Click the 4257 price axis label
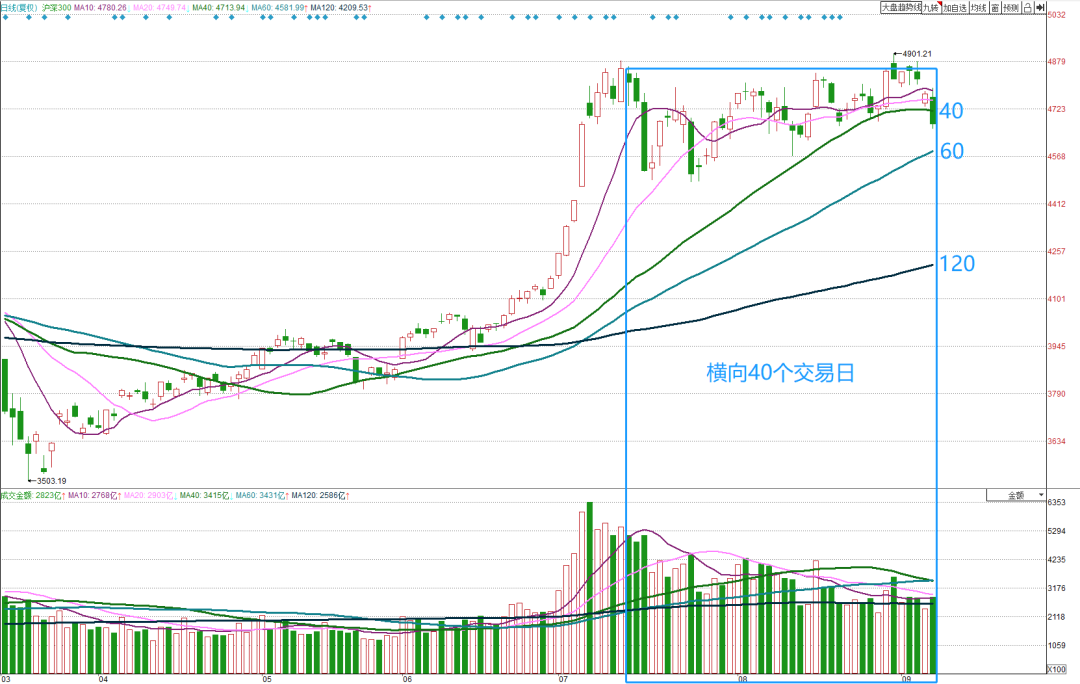 click(x=1057, y=251)
